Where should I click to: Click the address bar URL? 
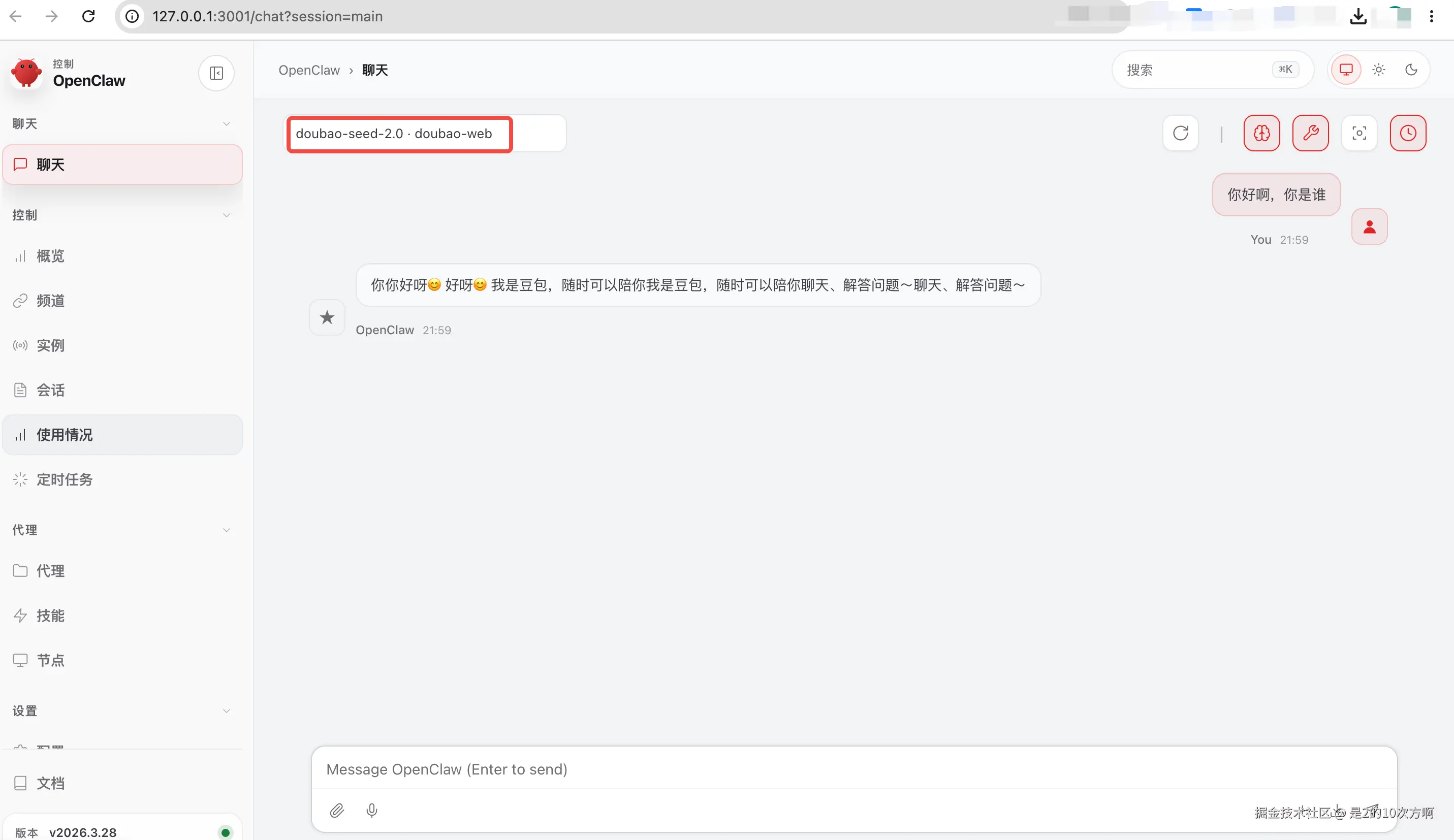[x=268, y=16]
